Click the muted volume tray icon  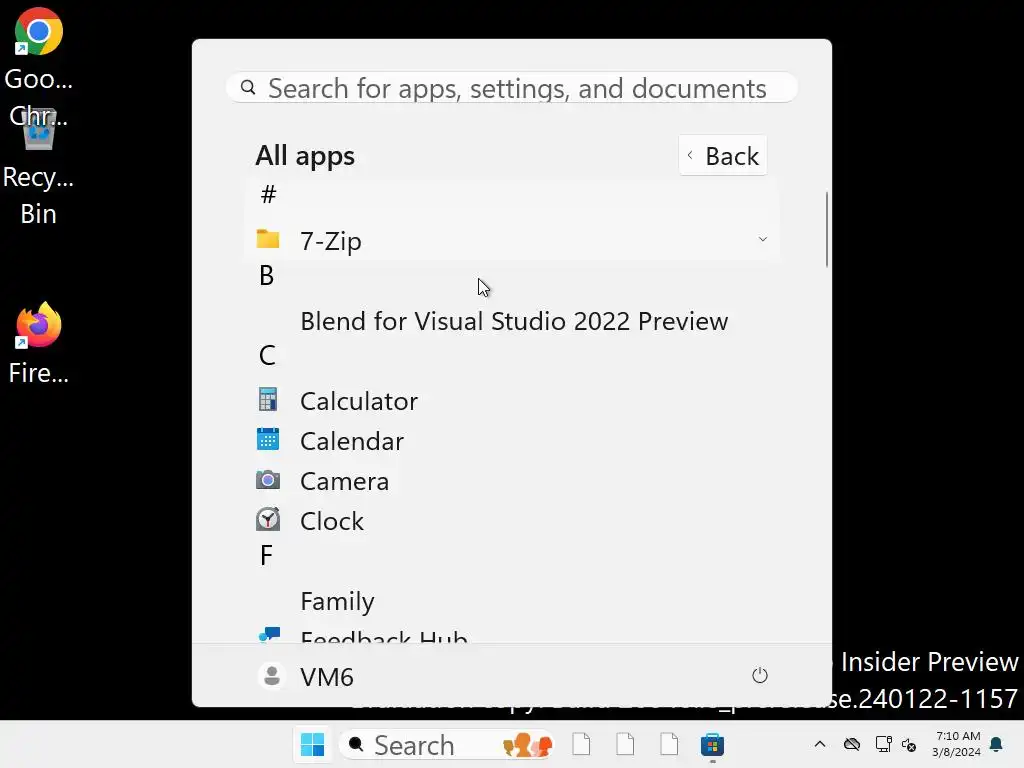coord(909,745)
